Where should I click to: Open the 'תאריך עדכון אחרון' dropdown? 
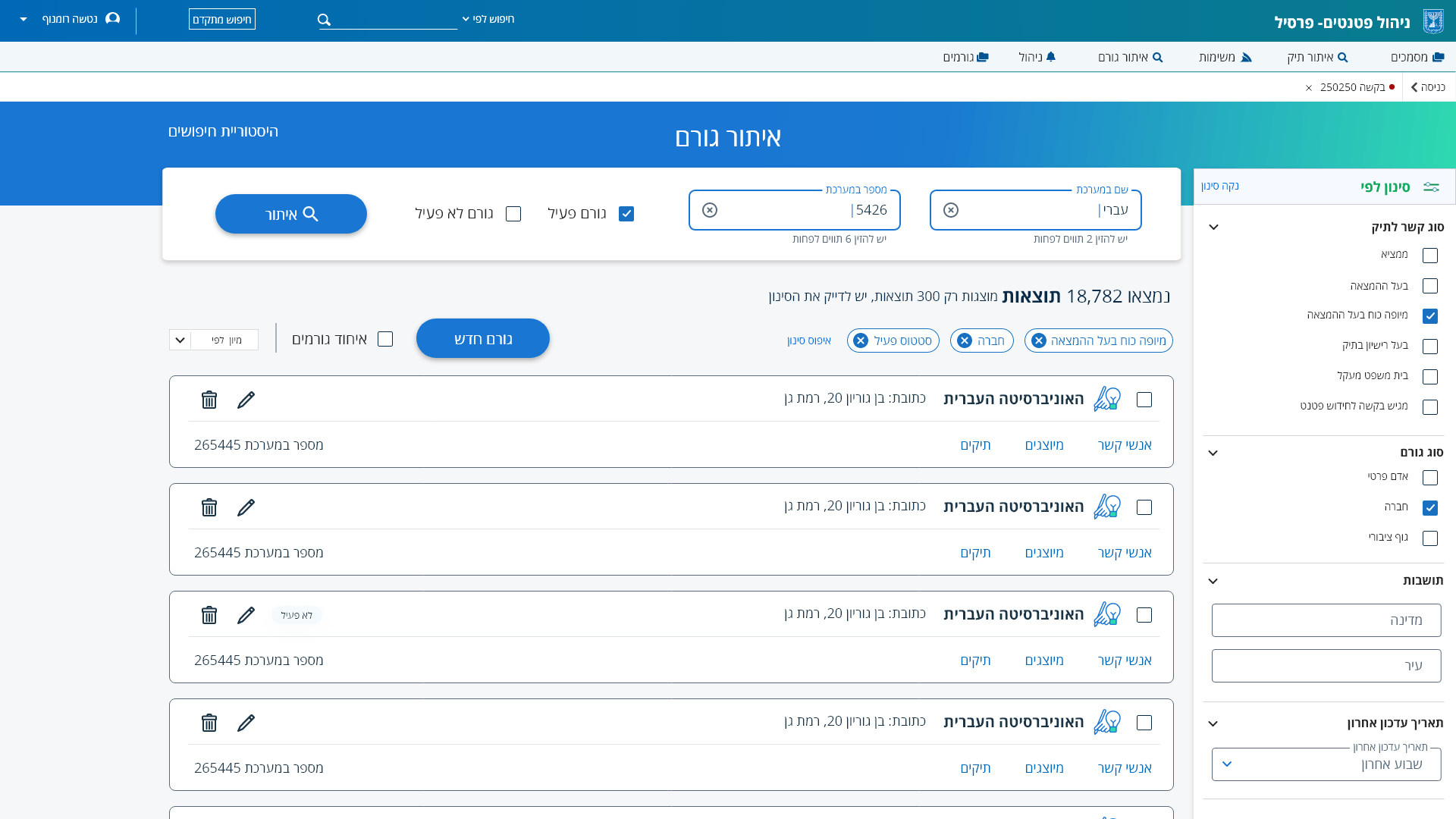click(1326, 764)
